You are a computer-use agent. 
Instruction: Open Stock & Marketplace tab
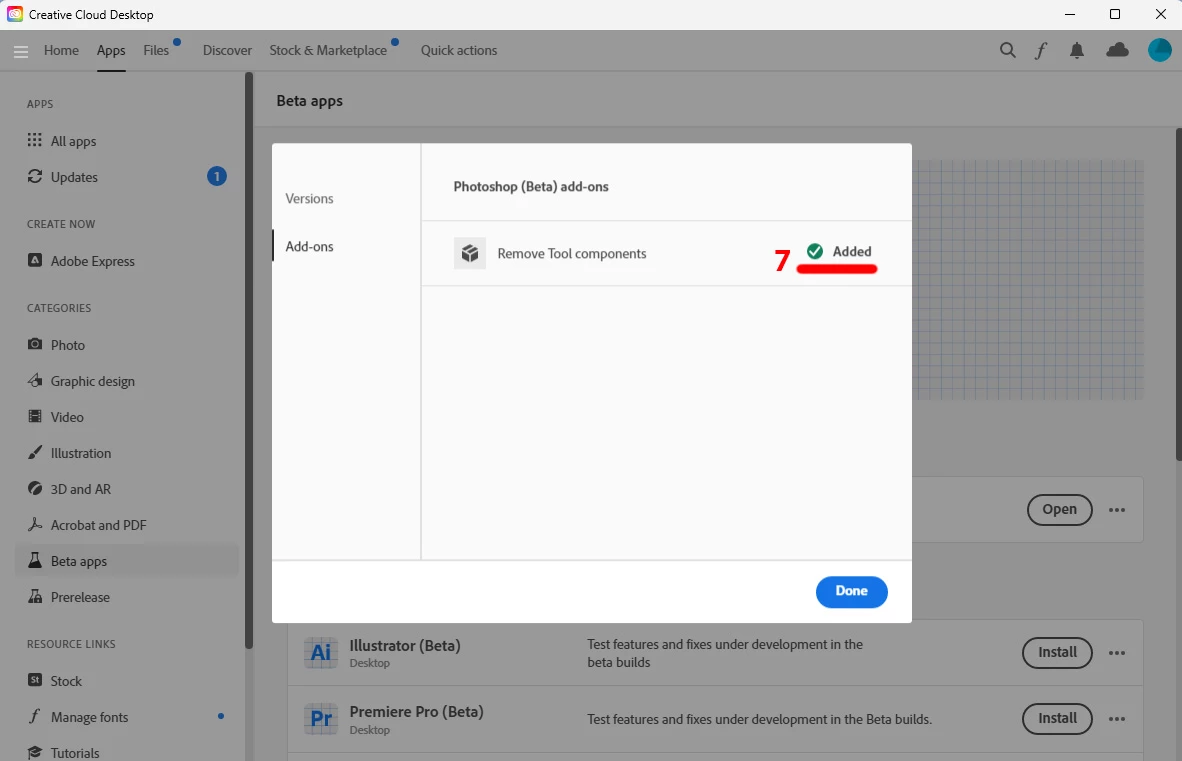(328, 50)
